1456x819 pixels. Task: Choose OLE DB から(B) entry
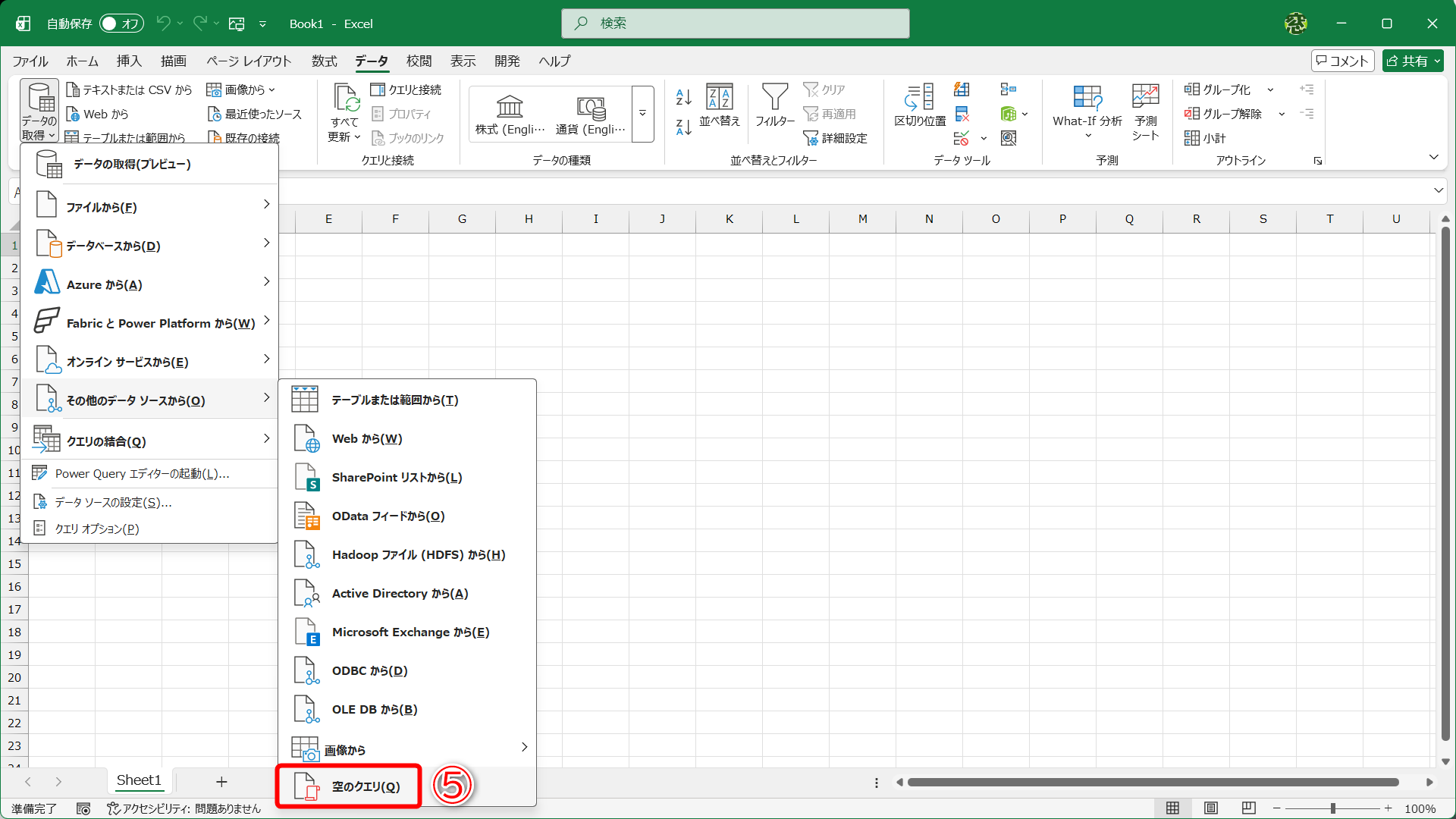[407, 709]
